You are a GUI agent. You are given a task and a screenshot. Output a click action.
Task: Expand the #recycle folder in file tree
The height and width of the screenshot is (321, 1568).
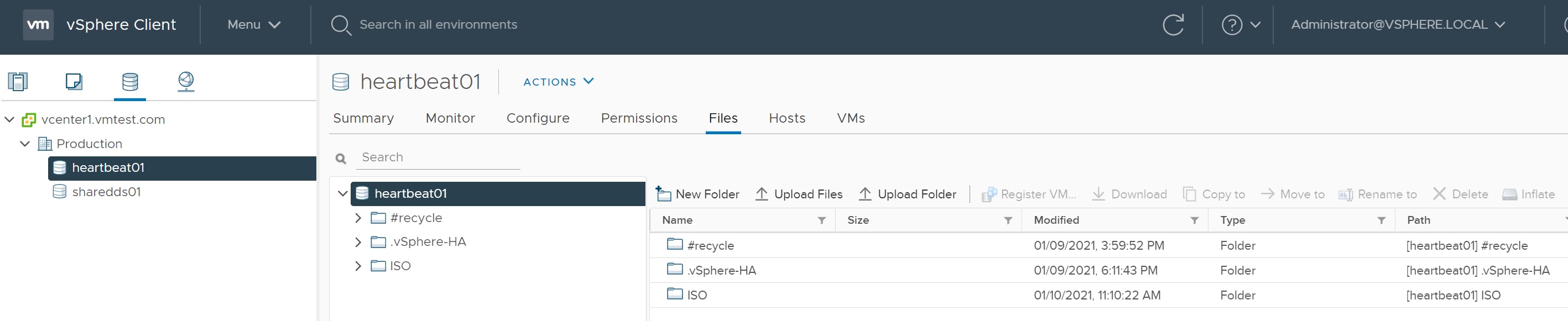coord(358,218)
